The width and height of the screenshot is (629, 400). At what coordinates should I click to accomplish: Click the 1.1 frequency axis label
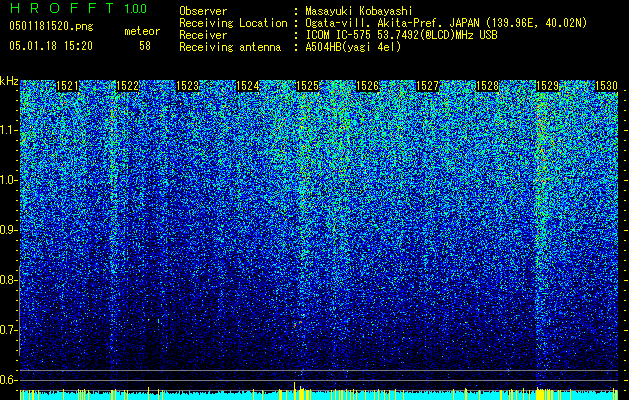pos(8,130)
